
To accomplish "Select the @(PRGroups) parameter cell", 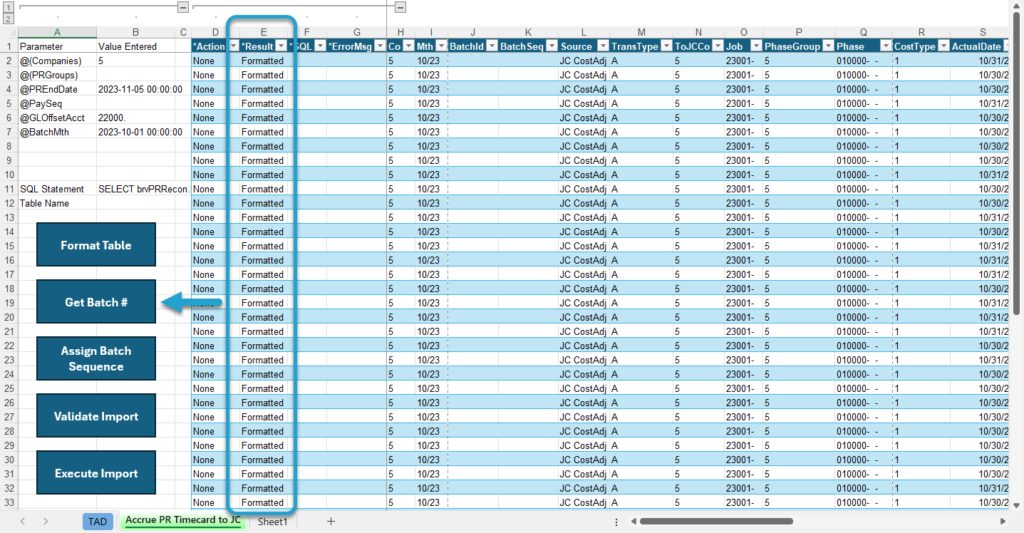I will pyautogui.click(x=57, y=75).
